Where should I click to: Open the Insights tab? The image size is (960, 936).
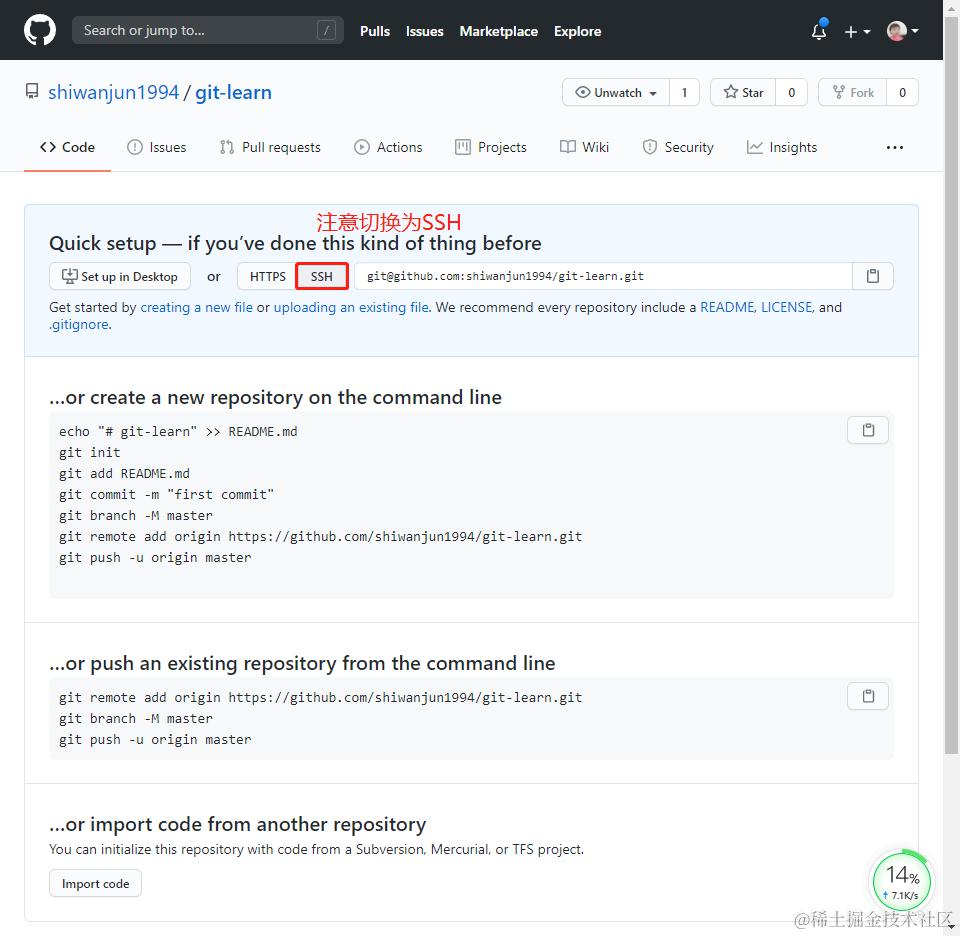pyautogui.click(x=782, y=148)
